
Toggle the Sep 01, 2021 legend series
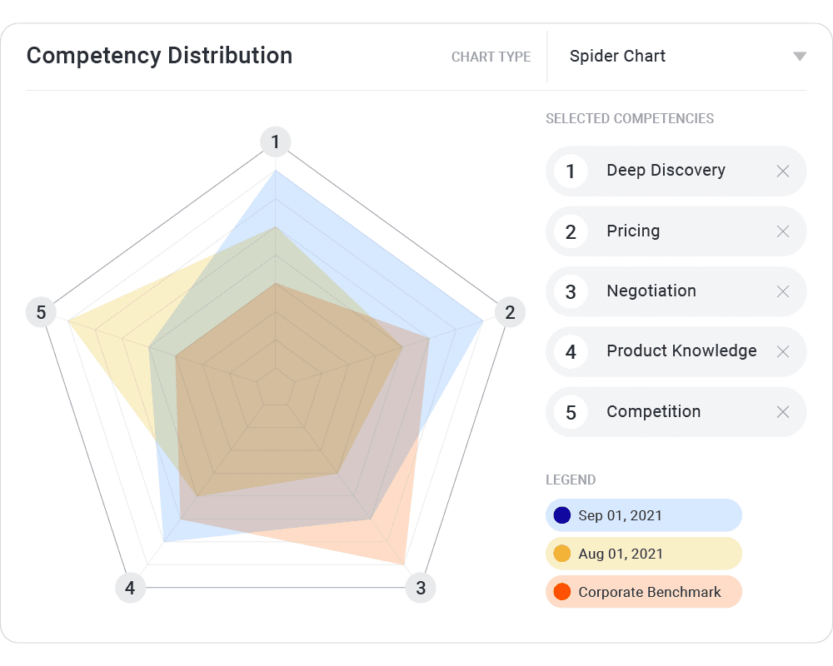643,516
